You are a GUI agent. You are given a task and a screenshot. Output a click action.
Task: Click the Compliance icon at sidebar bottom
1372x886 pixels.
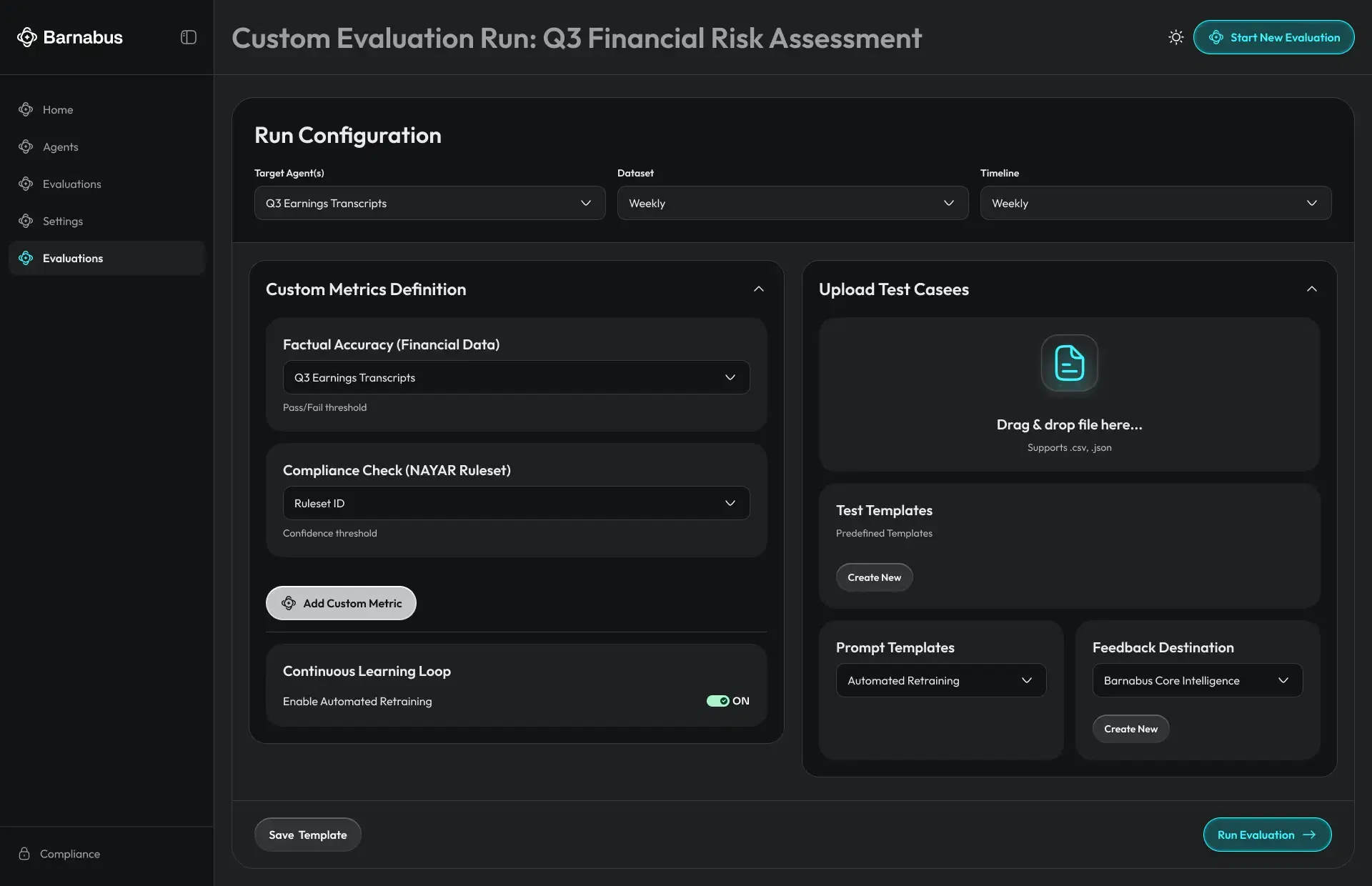26,853
